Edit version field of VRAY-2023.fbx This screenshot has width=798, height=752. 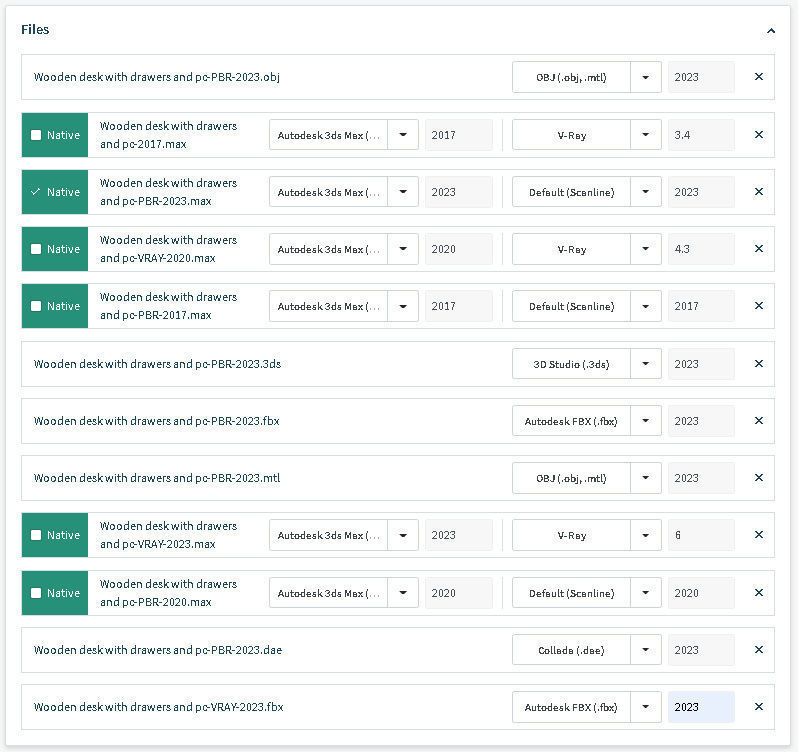(700, 707)
